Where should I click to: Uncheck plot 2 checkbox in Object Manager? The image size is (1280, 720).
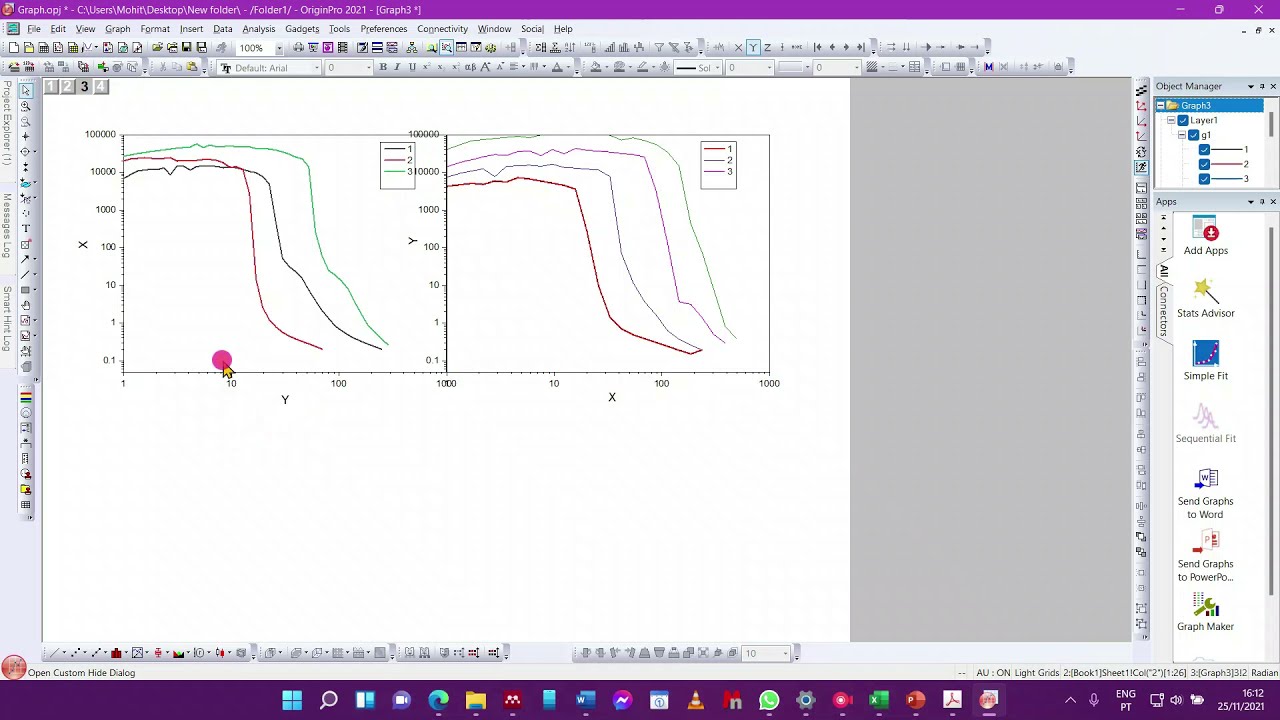(1204, 164)
